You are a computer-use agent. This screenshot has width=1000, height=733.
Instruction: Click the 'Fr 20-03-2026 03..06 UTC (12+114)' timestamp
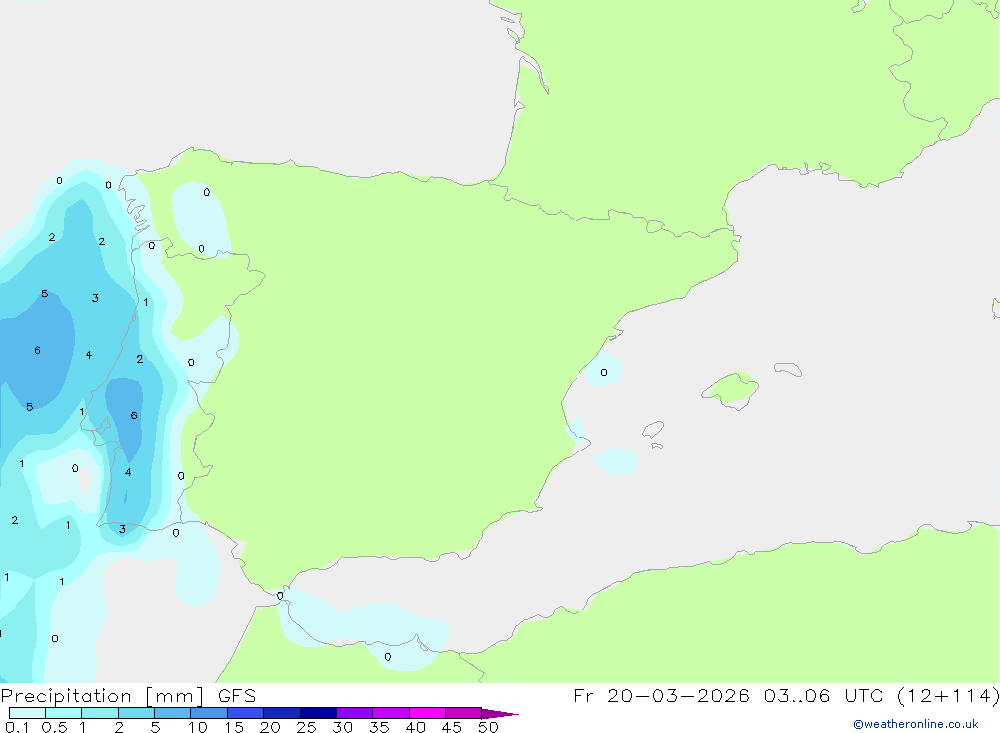[786, 696]
